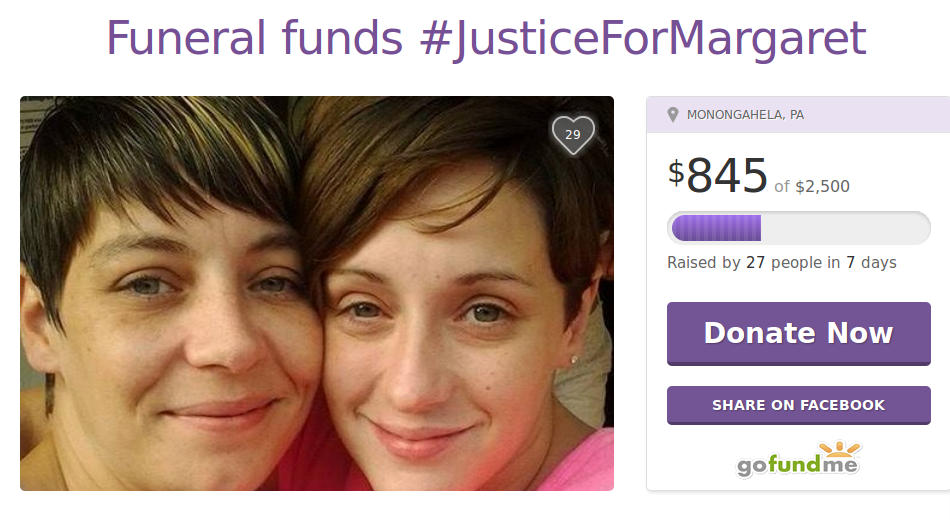Click the MONONGAHELA, PA location text

745,115
